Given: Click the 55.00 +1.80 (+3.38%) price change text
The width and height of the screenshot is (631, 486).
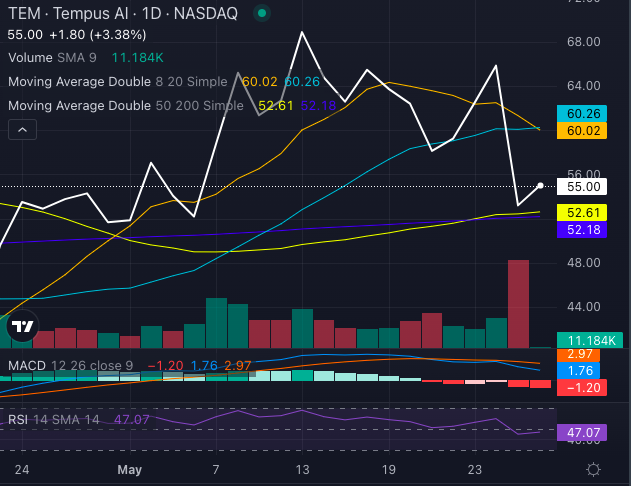Looking at the screenshot, I should pyautogui.click(x=77, y=35).
